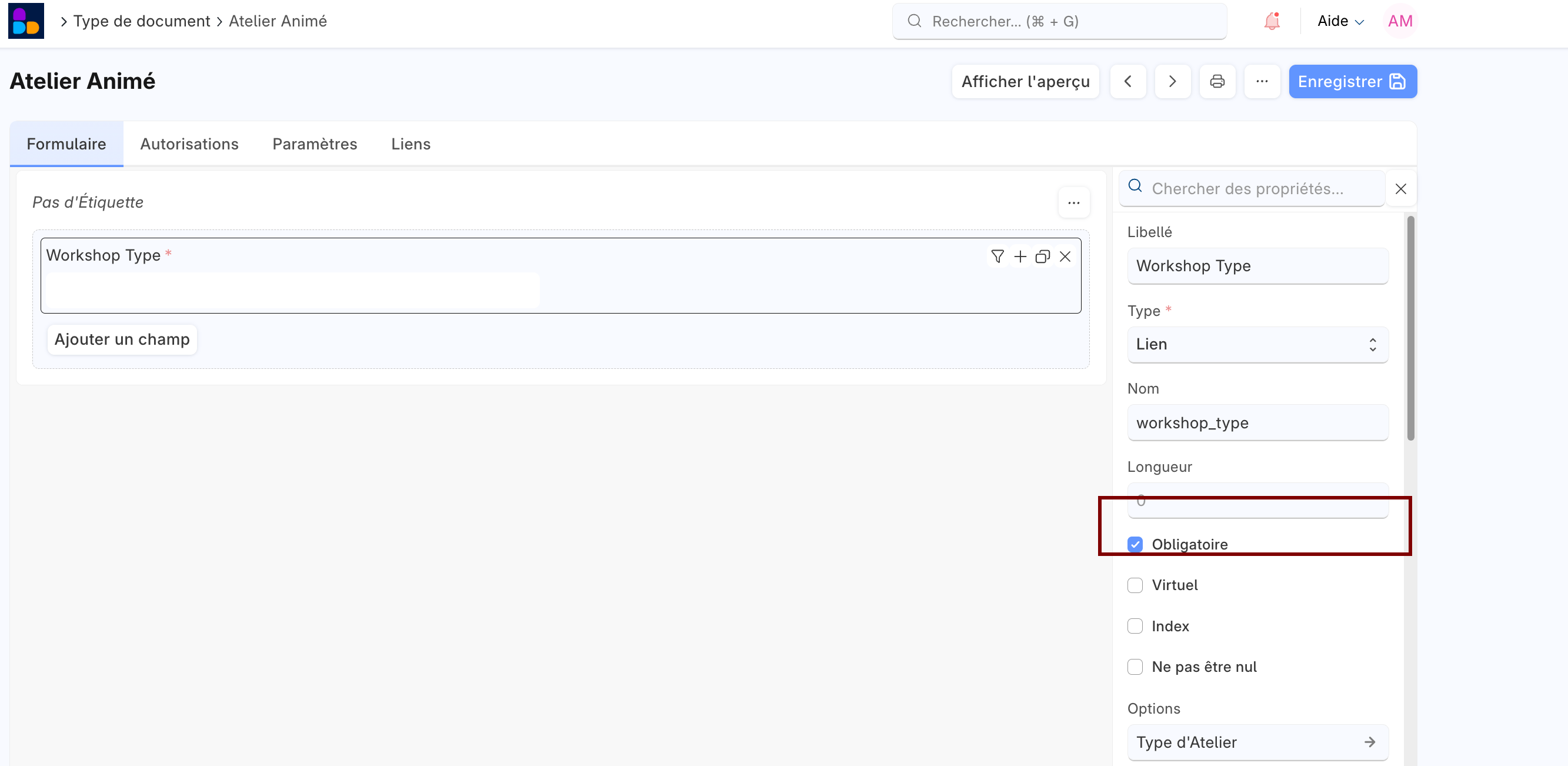Viewport: 1568px width, 766px height.
Task: Open the AM user avatar menu
Action: [x=1400, y=21]
